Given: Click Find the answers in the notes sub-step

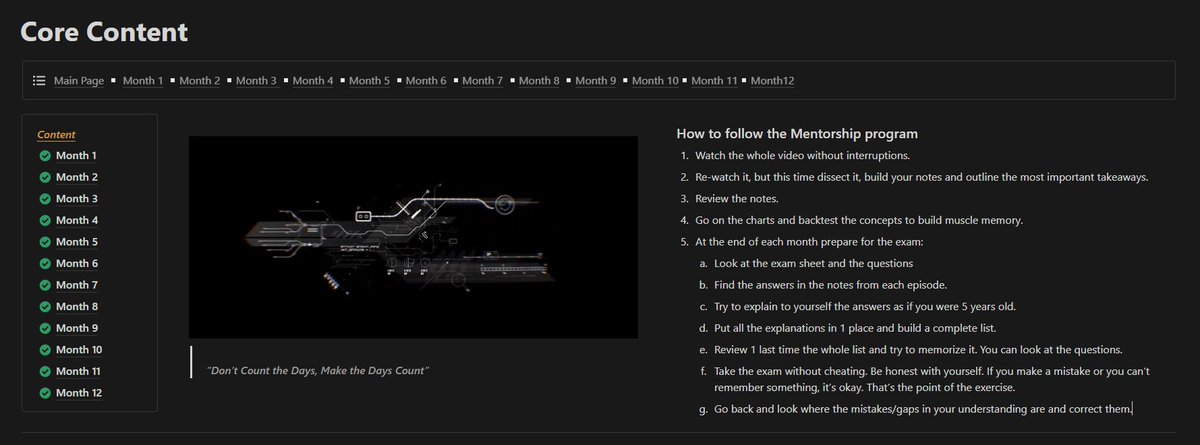Looking at the screenshot, I should click(x=830, y=285).
